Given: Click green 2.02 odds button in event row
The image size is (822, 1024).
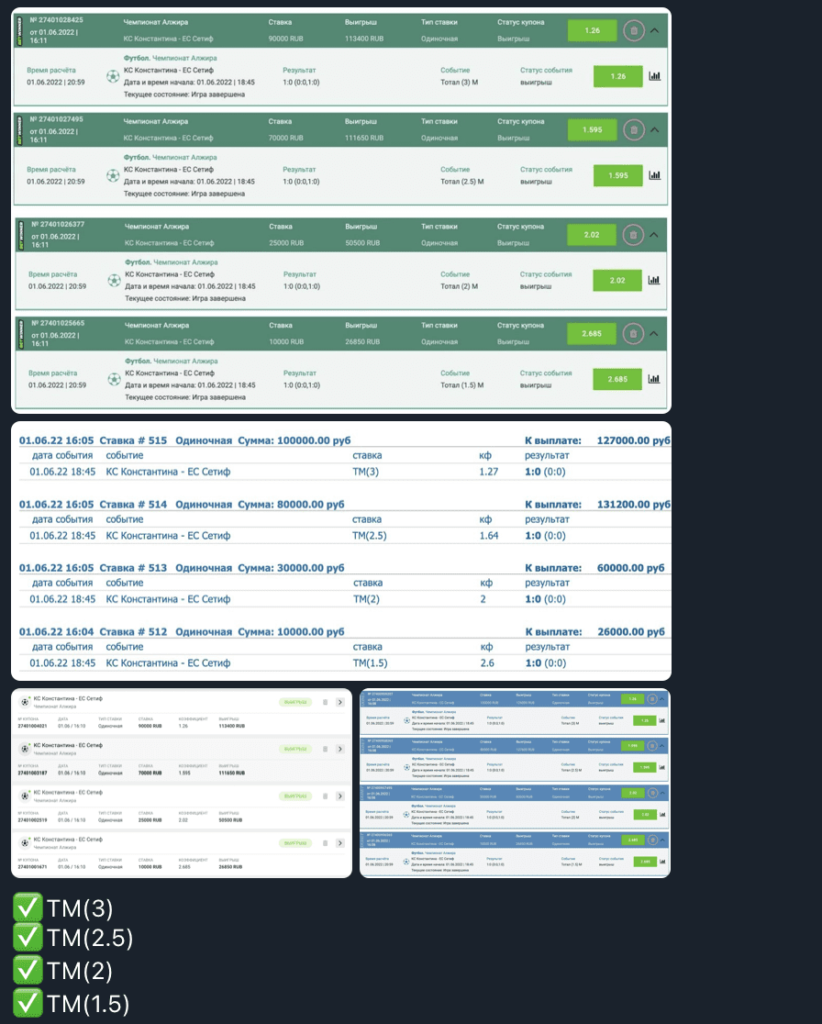Looking at the screenshot, I should pos(617,281).
